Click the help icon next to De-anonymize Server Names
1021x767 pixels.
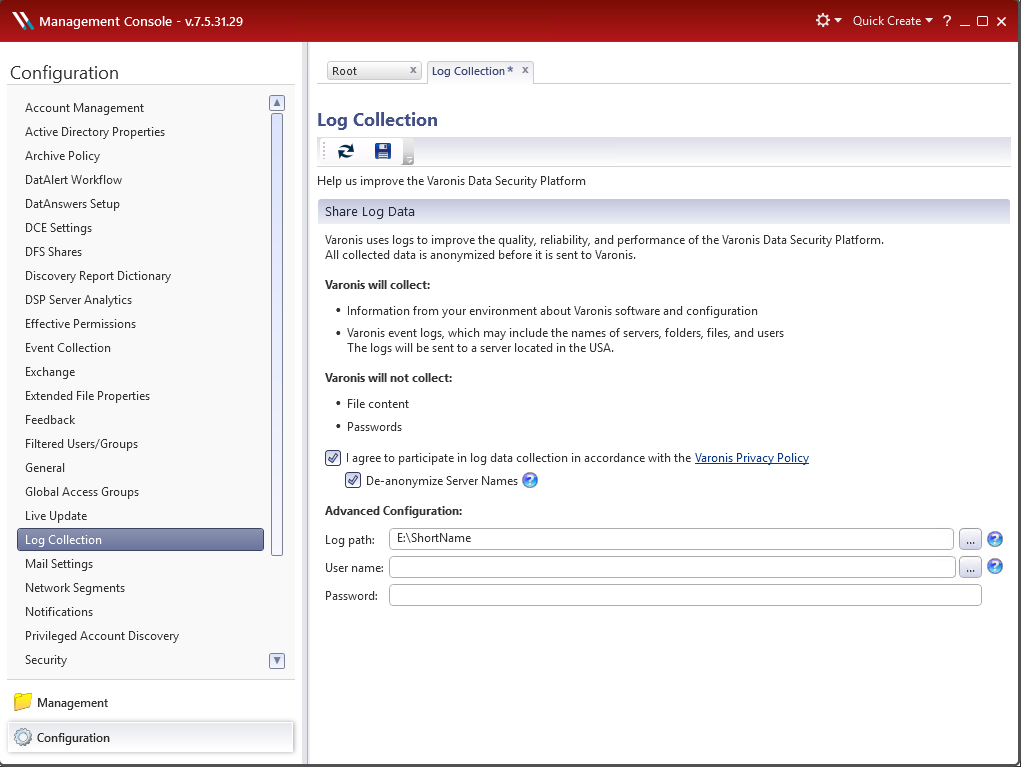coord(530,480)
